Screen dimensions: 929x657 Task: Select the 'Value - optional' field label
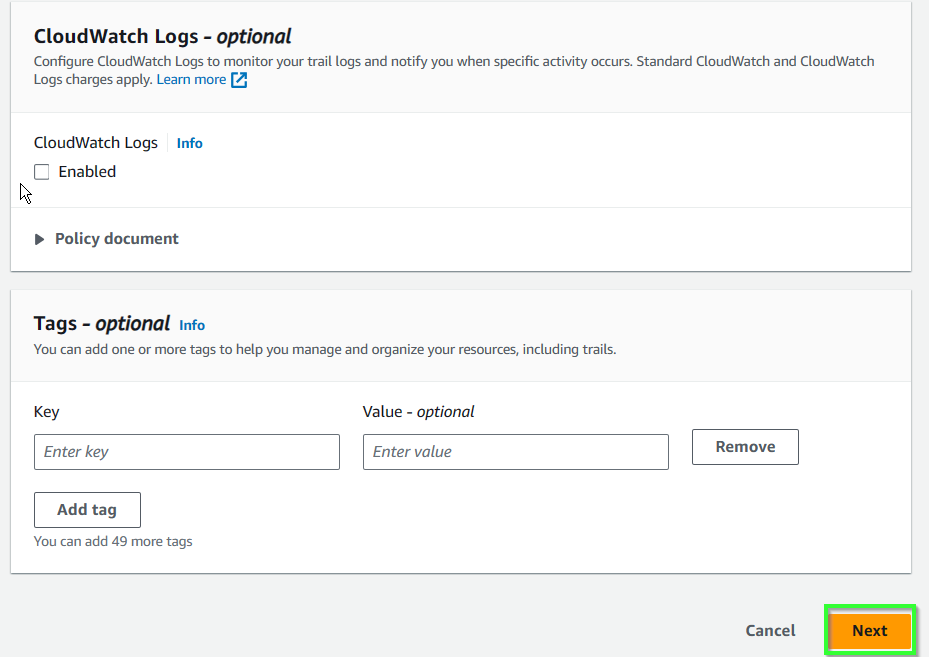[x=418, y=412]
